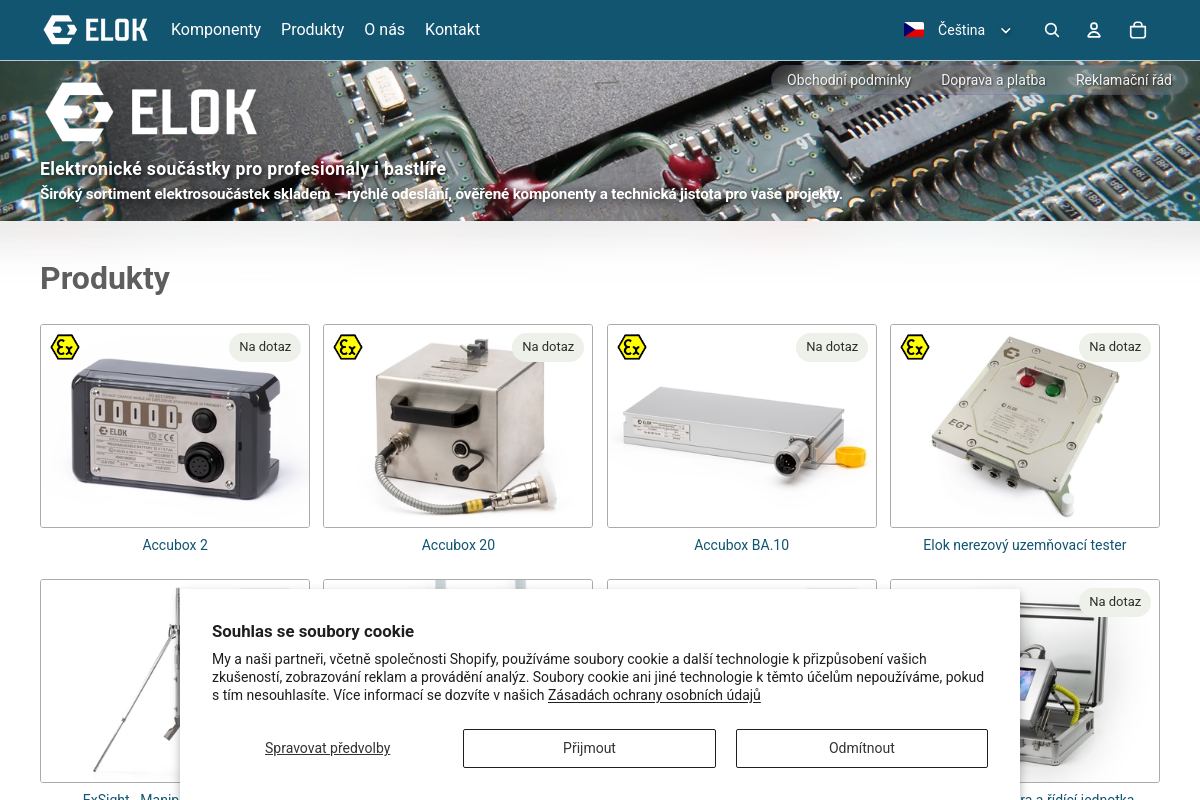1200x800 pixels.
Task: Open the Produkty menu item
Action: 312,30
